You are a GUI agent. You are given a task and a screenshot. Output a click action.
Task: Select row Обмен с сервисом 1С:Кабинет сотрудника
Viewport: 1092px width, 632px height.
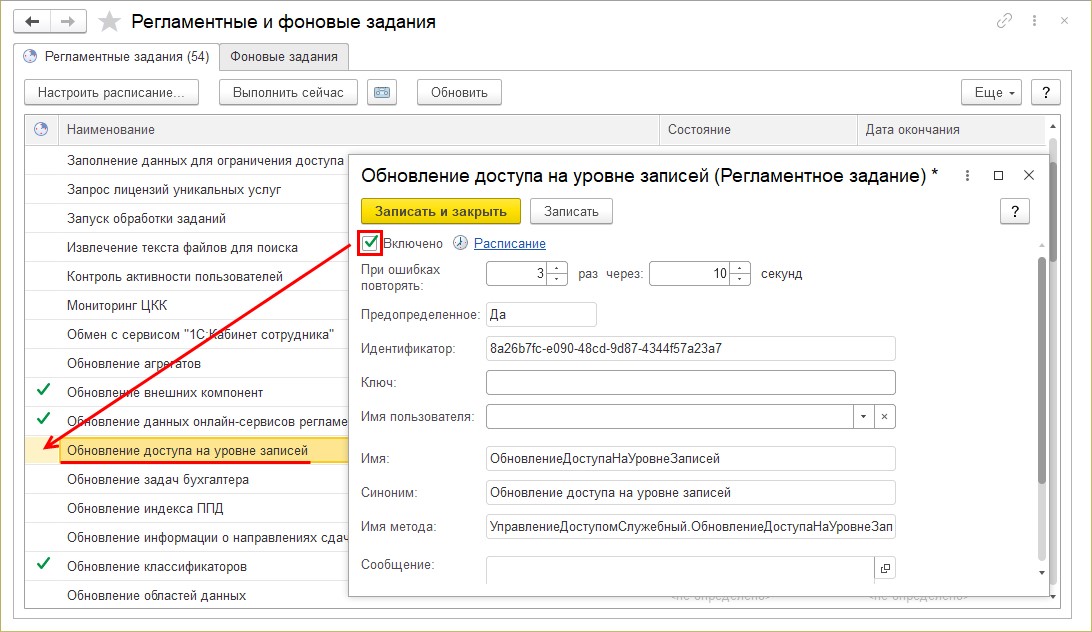[x=187, y=334]
